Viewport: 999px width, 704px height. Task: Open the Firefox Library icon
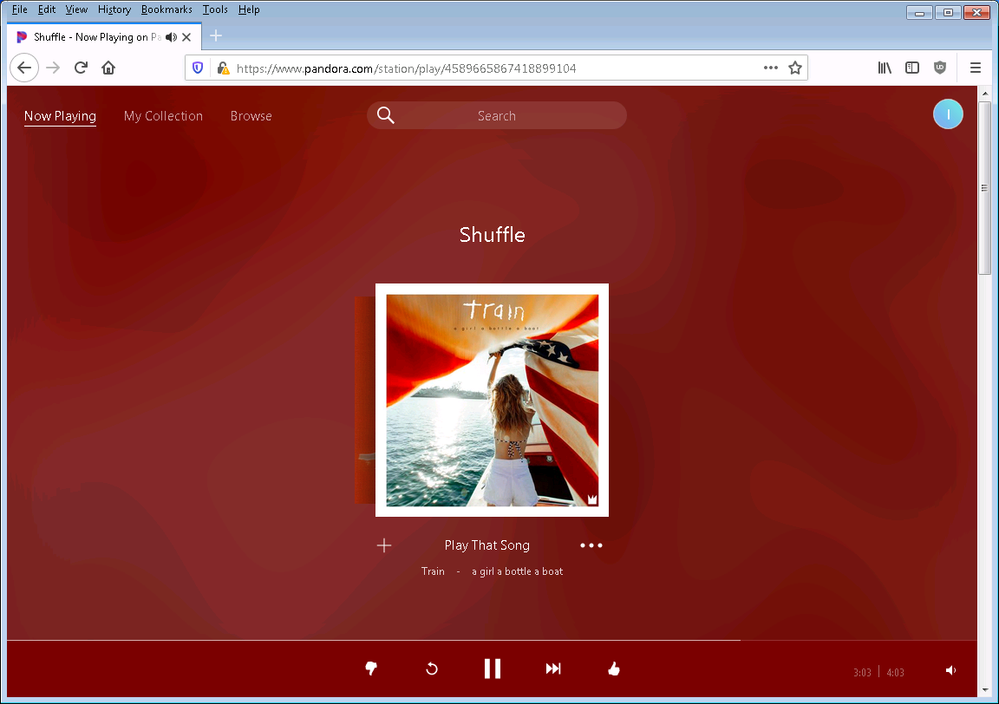884,68
